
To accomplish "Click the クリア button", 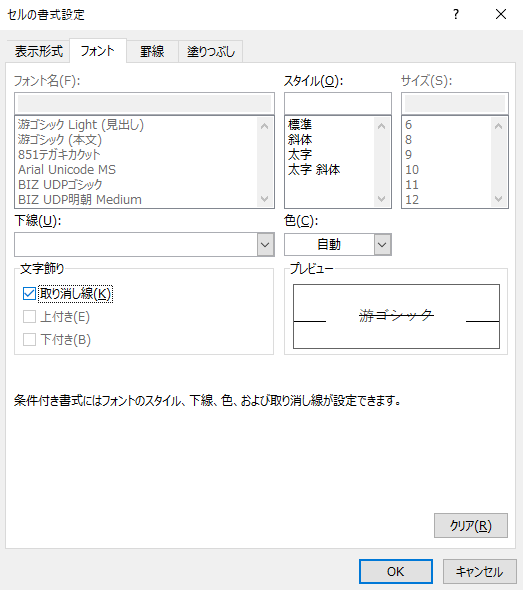I will tap(471, 525).
